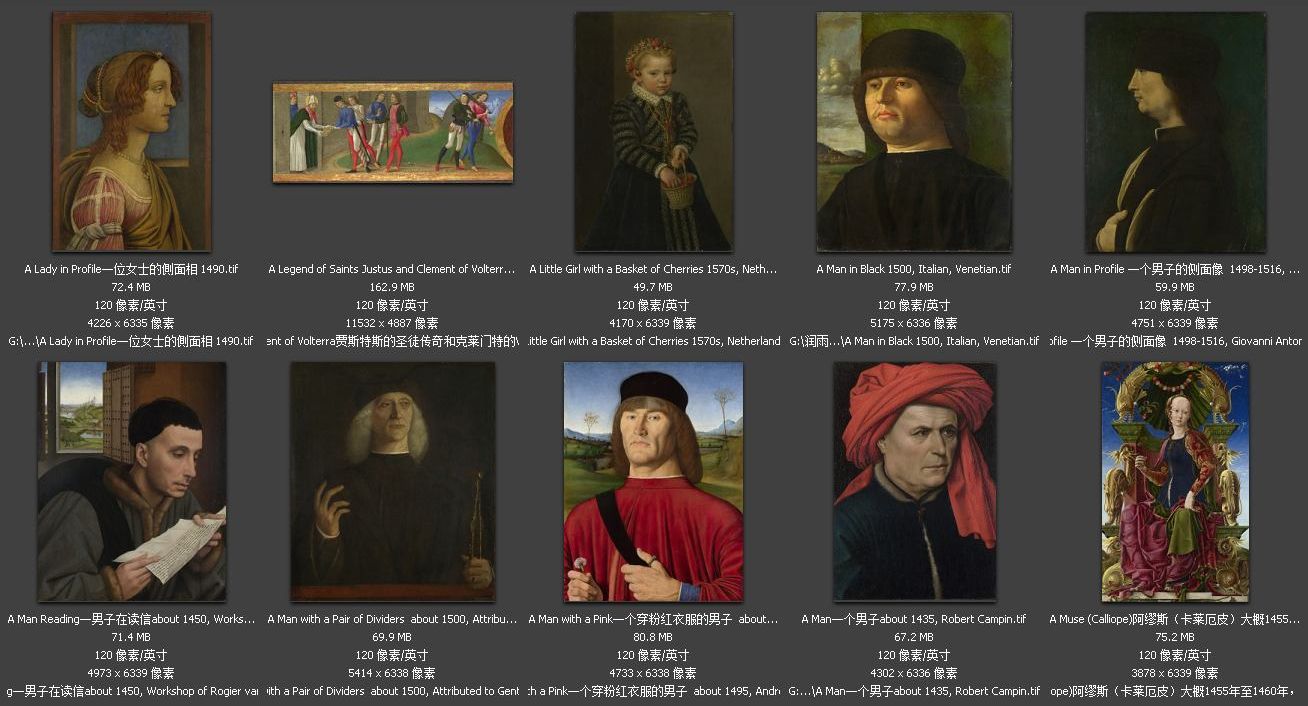
Task: Select Man with a Pair of Dividers thumbnail
Action: (393, 481)
